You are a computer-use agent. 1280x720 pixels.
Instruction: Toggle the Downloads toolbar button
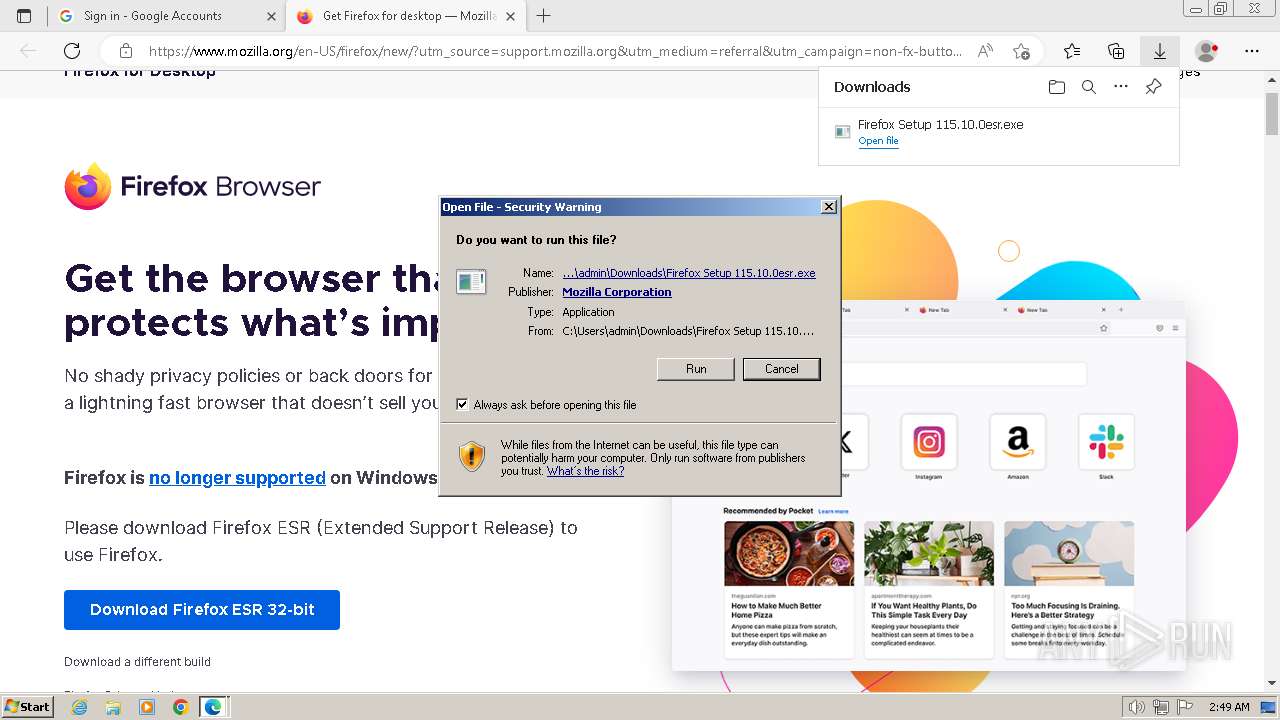coord(1160,51)
